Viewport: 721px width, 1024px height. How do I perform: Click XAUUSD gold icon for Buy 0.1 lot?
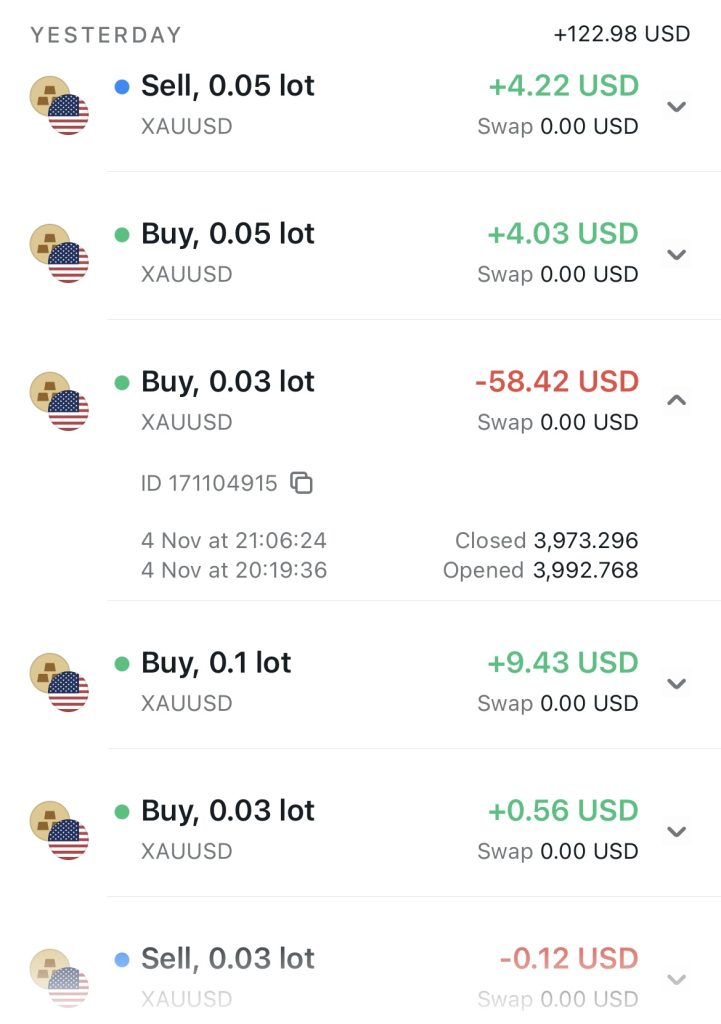coord(59,682)
